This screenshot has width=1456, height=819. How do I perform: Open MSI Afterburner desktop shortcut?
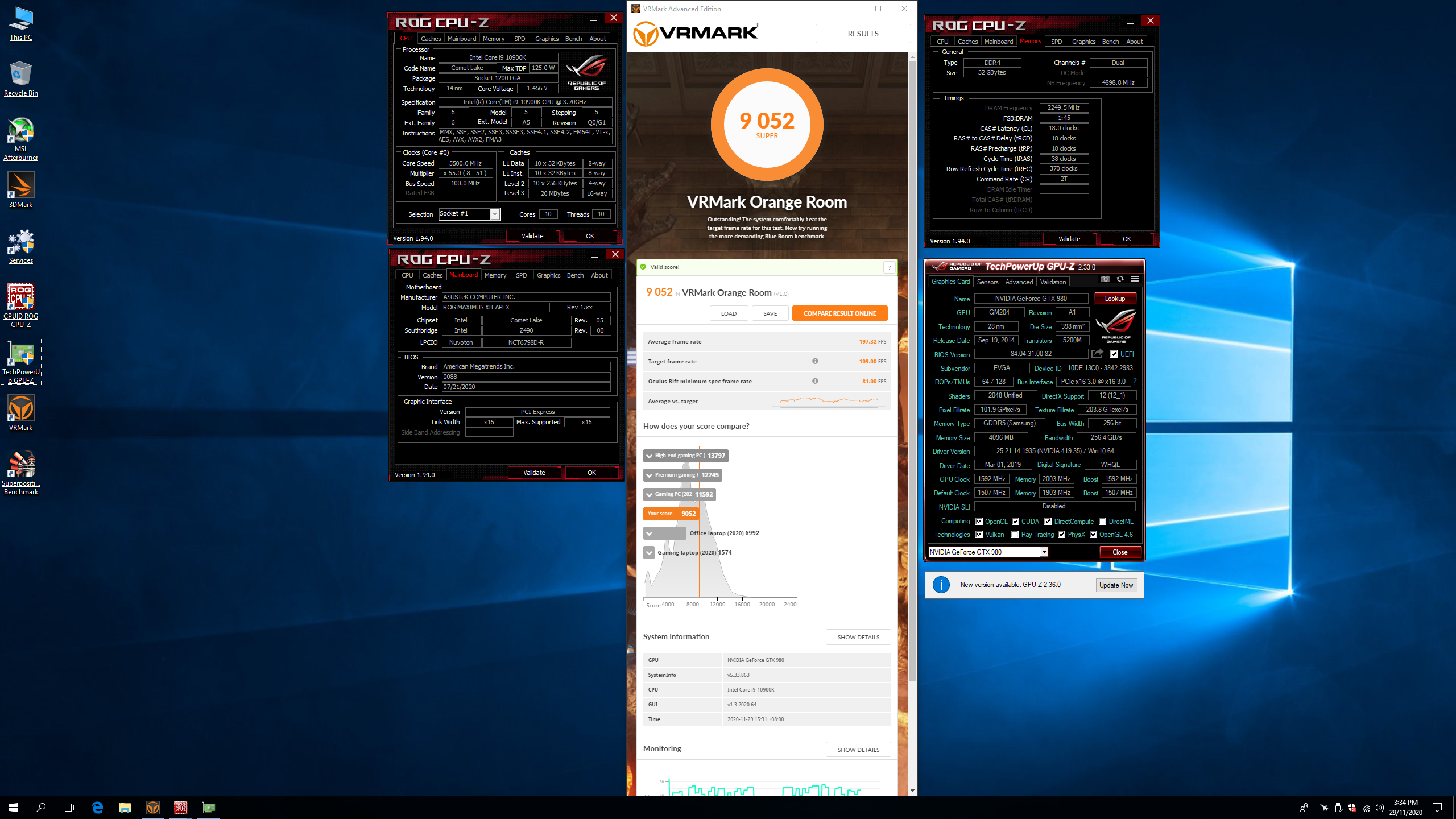tap(21, 139)
